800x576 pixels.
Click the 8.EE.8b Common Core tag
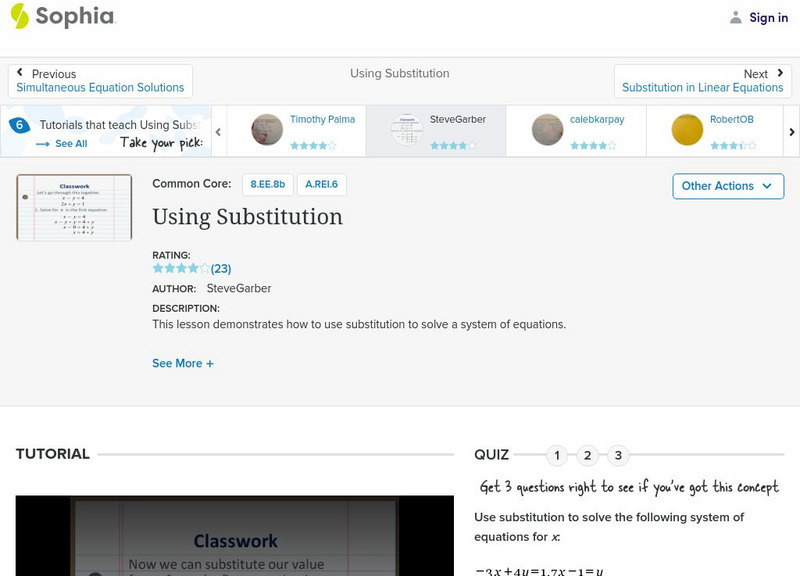(x=270, y=183)
